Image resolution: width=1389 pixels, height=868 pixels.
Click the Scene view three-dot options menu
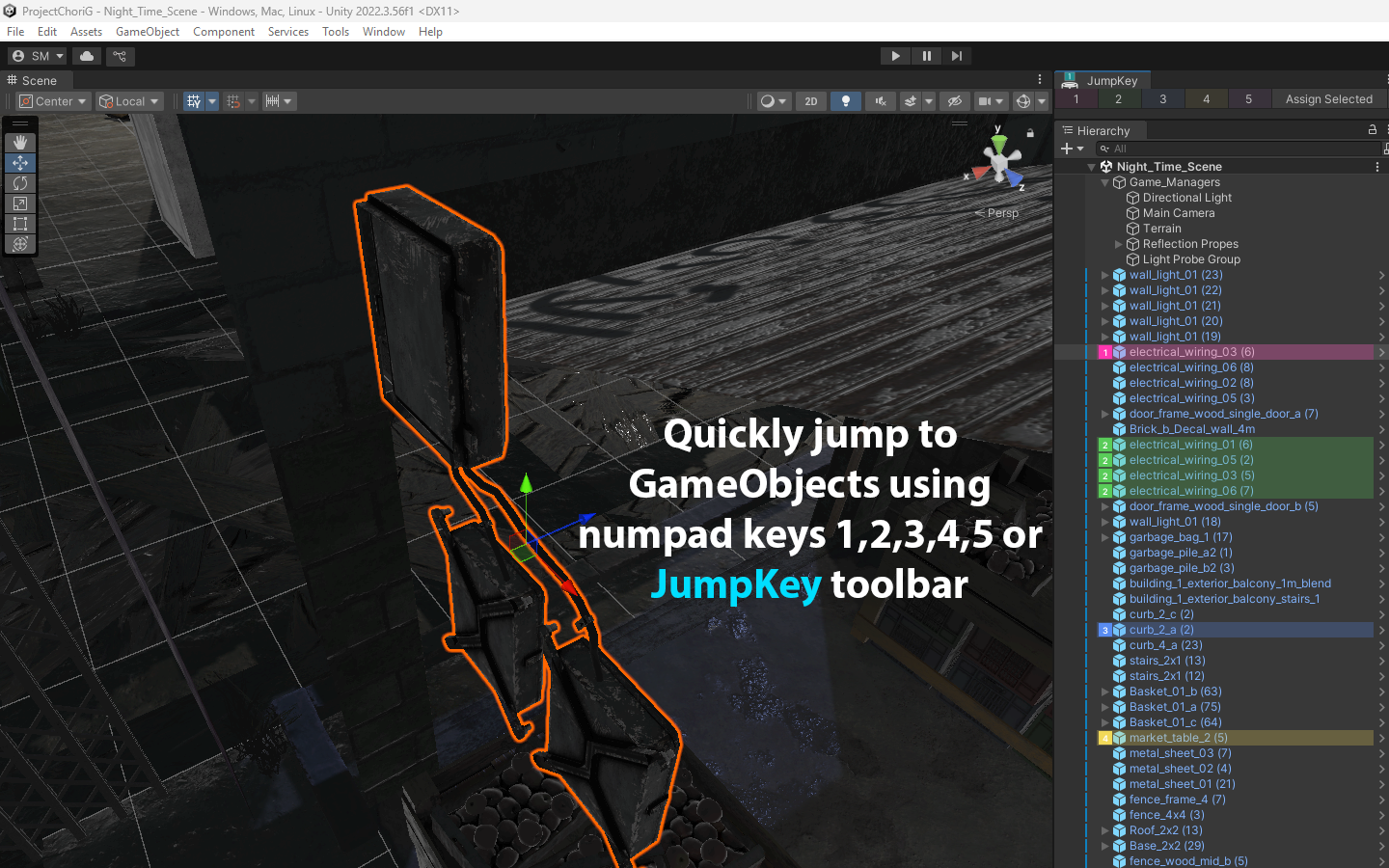click(1040, 80)
